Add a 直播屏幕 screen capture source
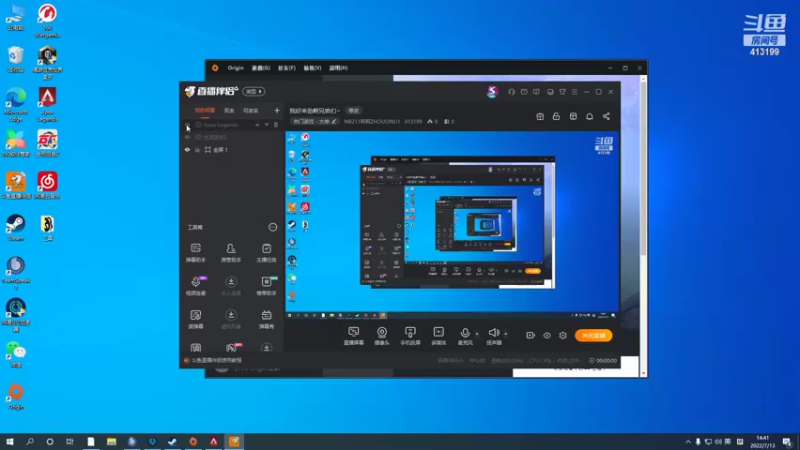 pyautogui.click(x=354, y=336)
